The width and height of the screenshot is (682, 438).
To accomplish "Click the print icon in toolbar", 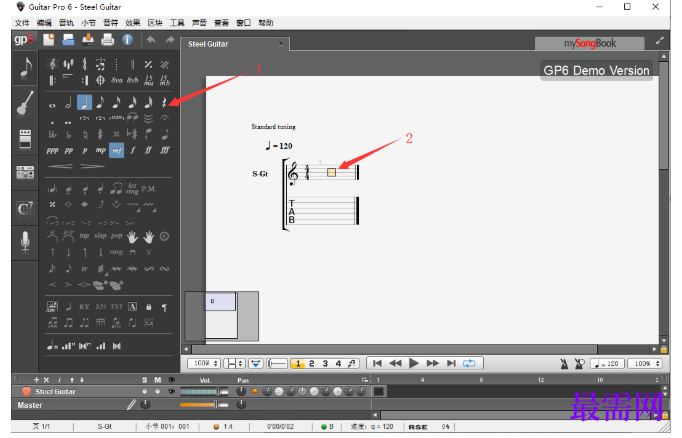I will pyautogui.click(x=107, y=40).
